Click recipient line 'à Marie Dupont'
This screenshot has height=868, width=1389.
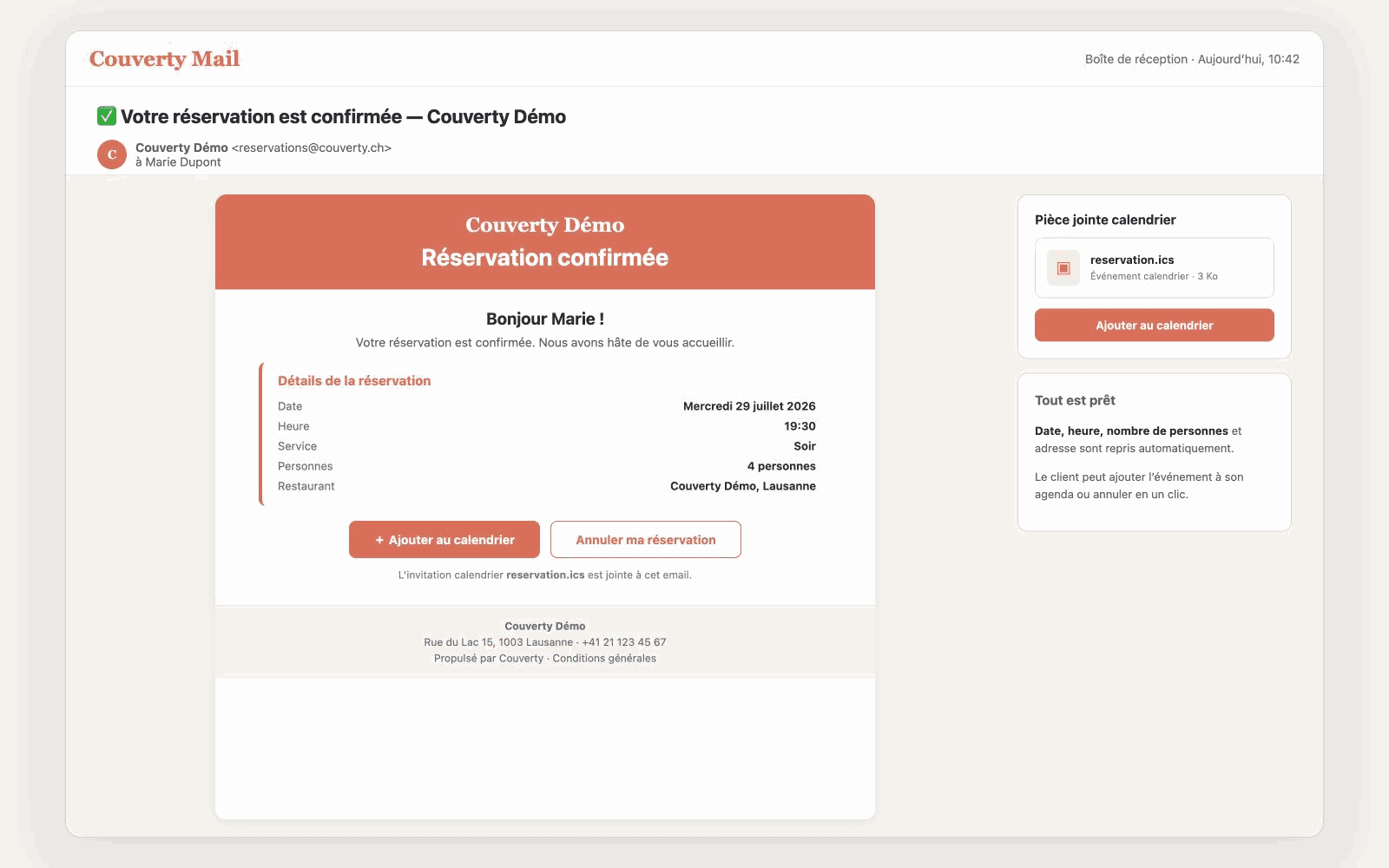pos(178,162)
